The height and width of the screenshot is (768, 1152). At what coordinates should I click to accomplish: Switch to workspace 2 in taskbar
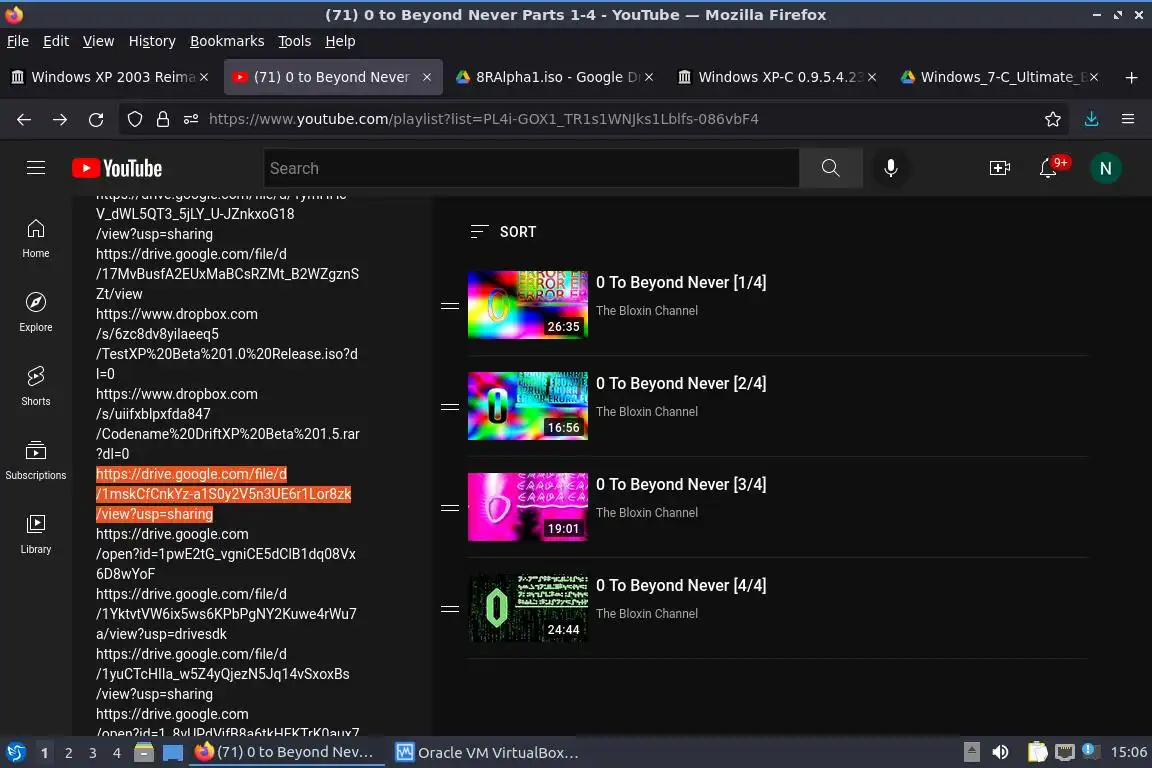(x=68, y=753)
